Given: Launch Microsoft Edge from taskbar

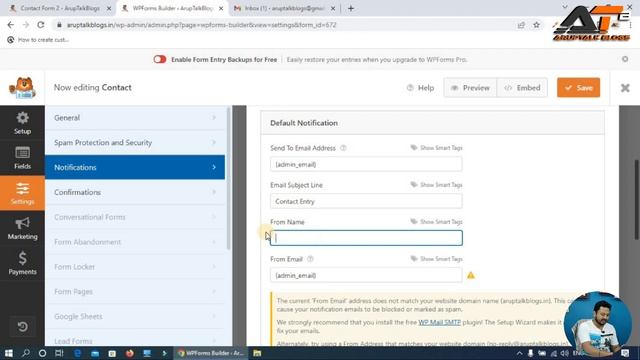Looking at the screenshot, I should click(x=77, y=353).
